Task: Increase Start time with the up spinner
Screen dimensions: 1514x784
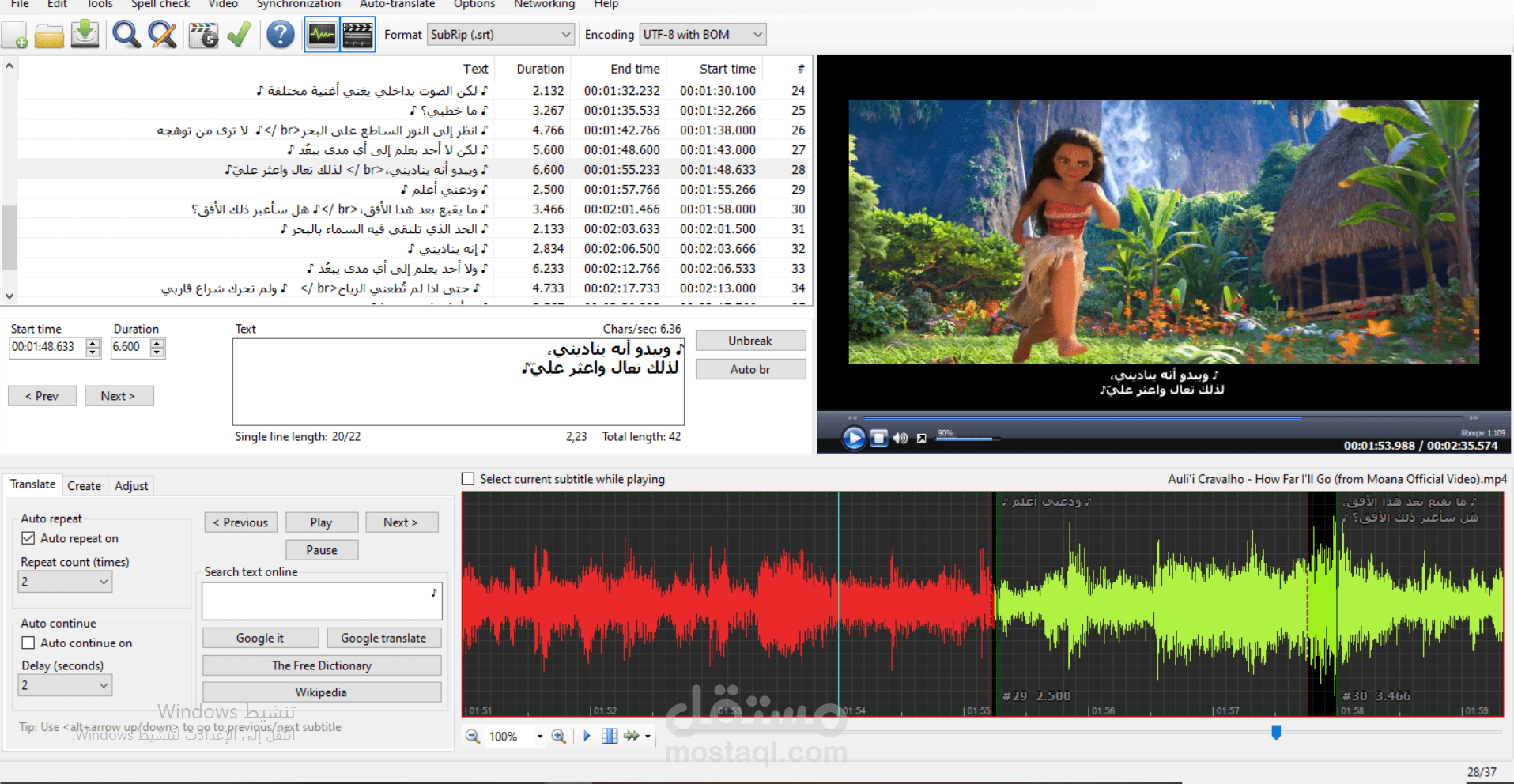Action: pyautogui.click(x=93, y=343)
